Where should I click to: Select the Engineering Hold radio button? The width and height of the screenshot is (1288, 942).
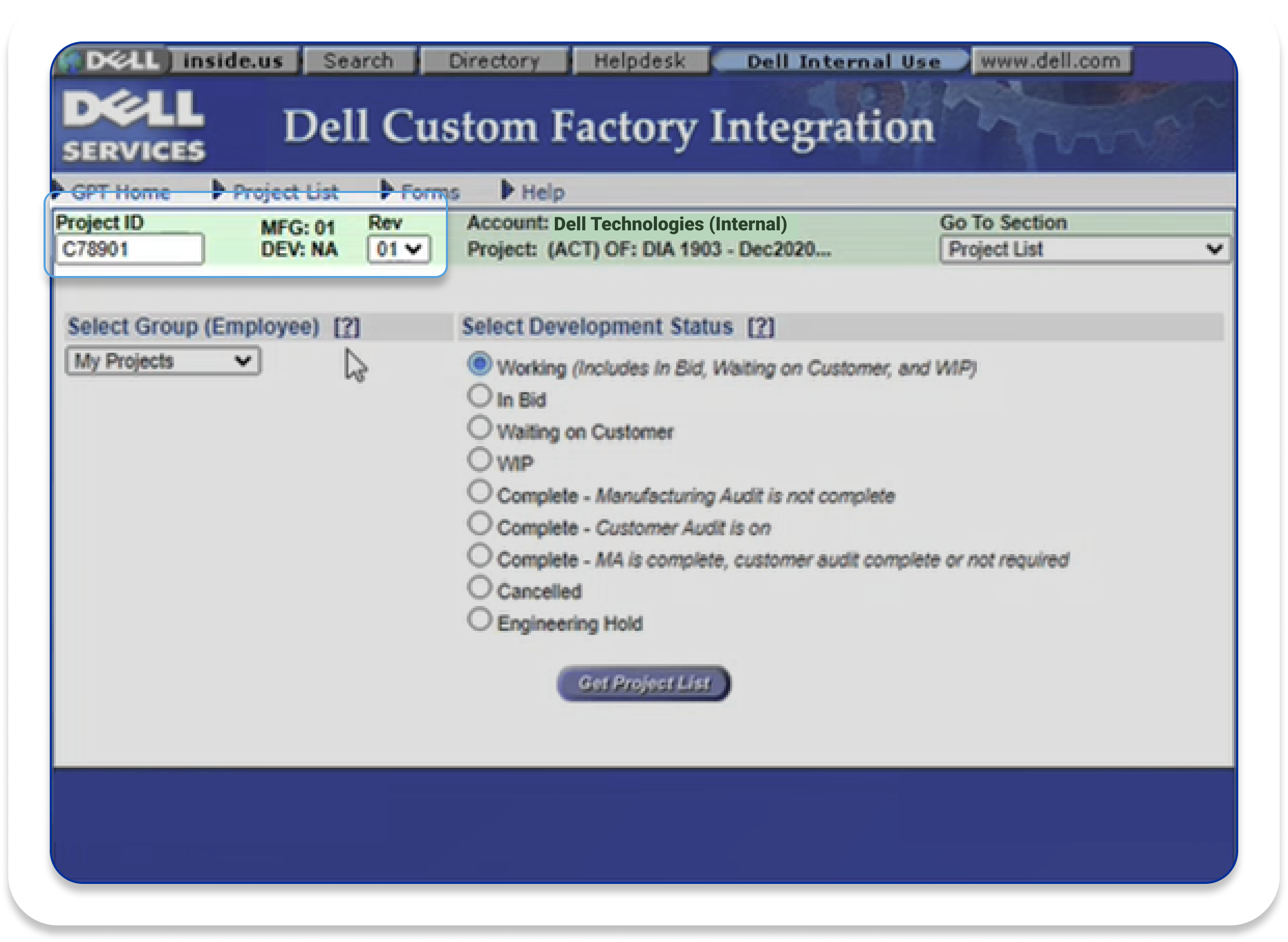point(480,620)
